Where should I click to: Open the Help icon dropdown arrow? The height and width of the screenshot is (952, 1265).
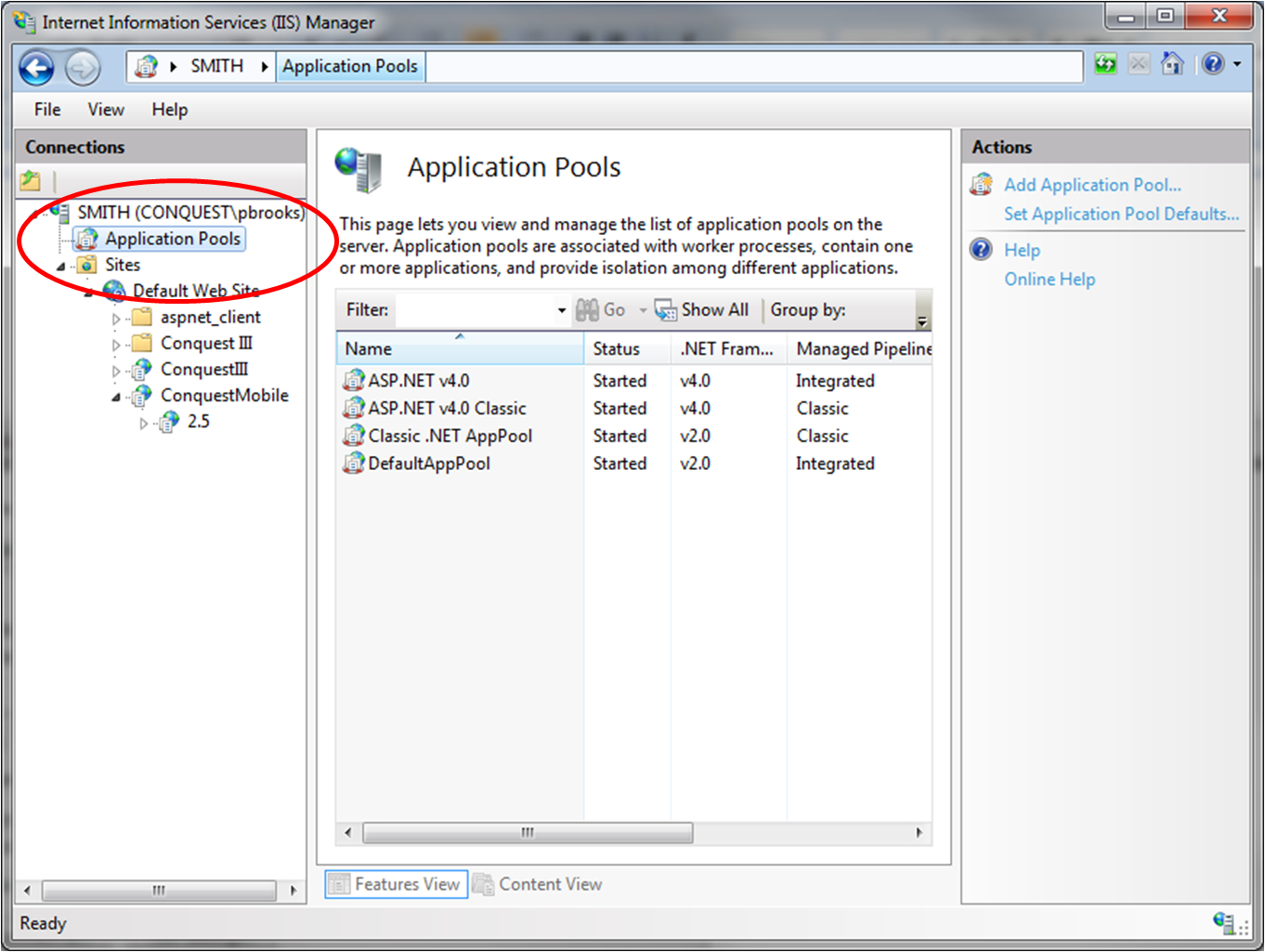1237,64
